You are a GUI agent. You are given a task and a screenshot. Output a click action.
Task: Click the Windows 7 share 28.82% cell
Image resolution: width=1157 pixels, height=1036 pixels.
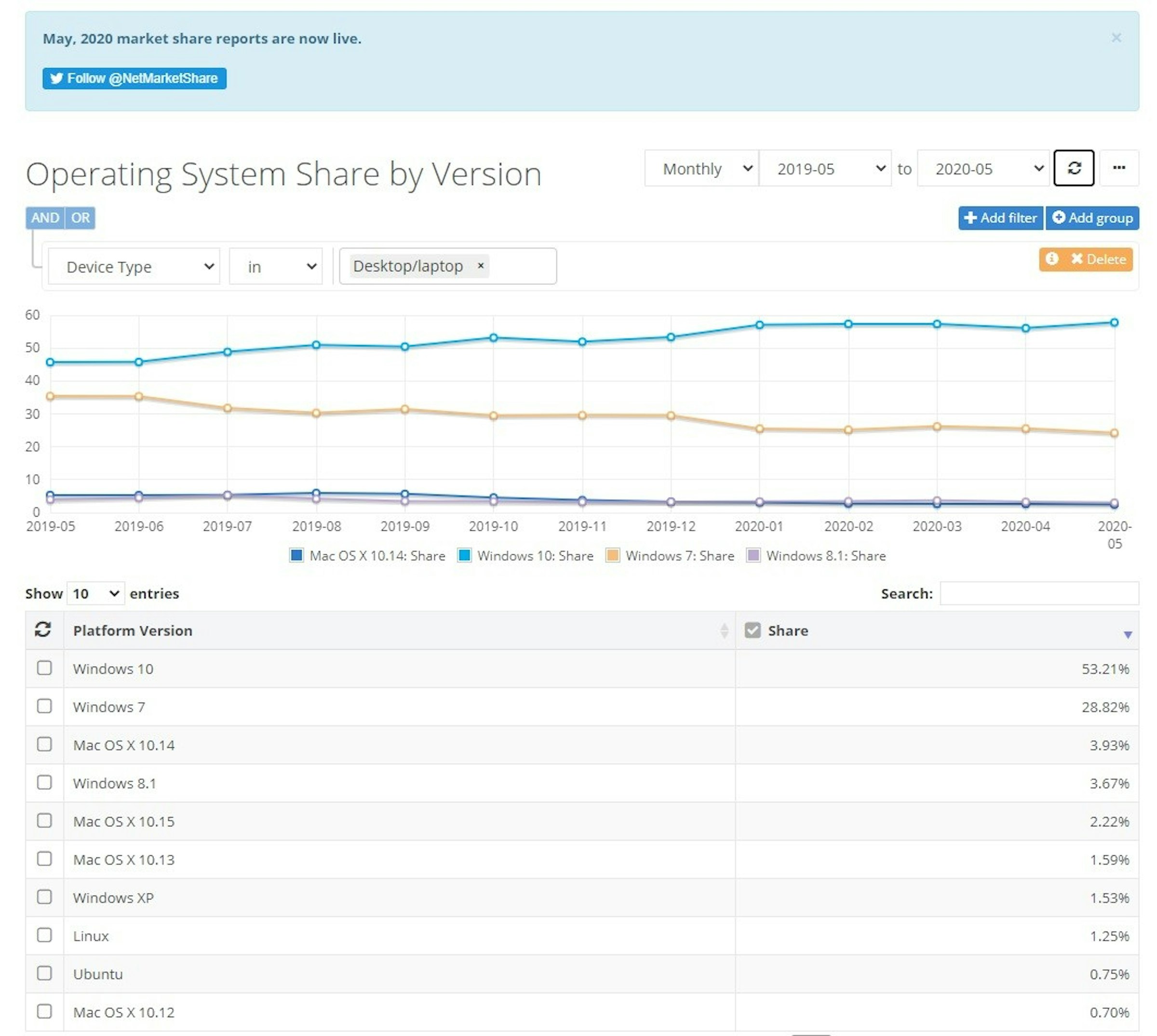click(x=937, y=706)
